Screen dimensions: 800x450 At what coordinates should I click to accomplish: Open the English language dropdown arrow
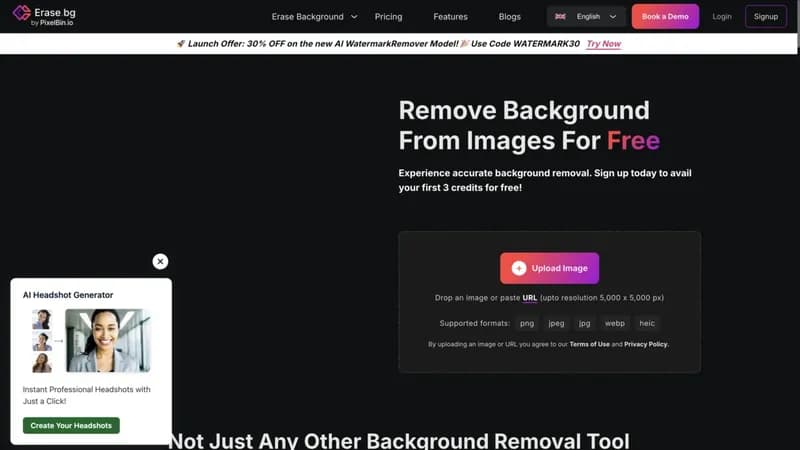(613, 17)
